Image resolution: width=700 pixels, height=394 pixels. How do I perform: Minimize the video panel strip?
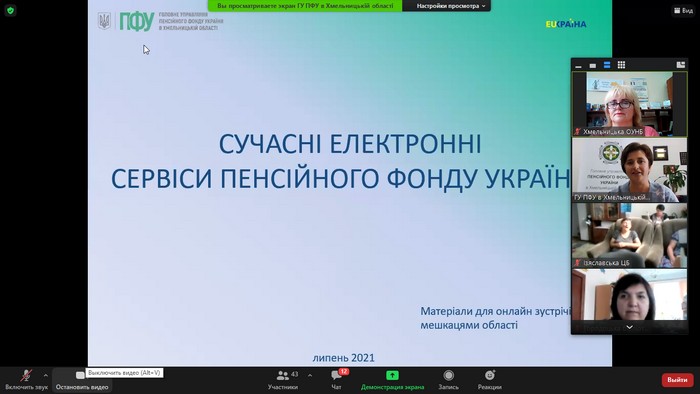[x=579, y=65]
